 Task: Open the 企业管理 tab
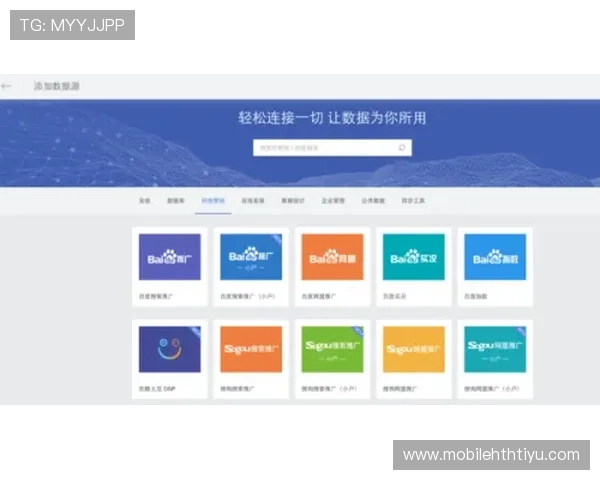[x=333, y=201]
